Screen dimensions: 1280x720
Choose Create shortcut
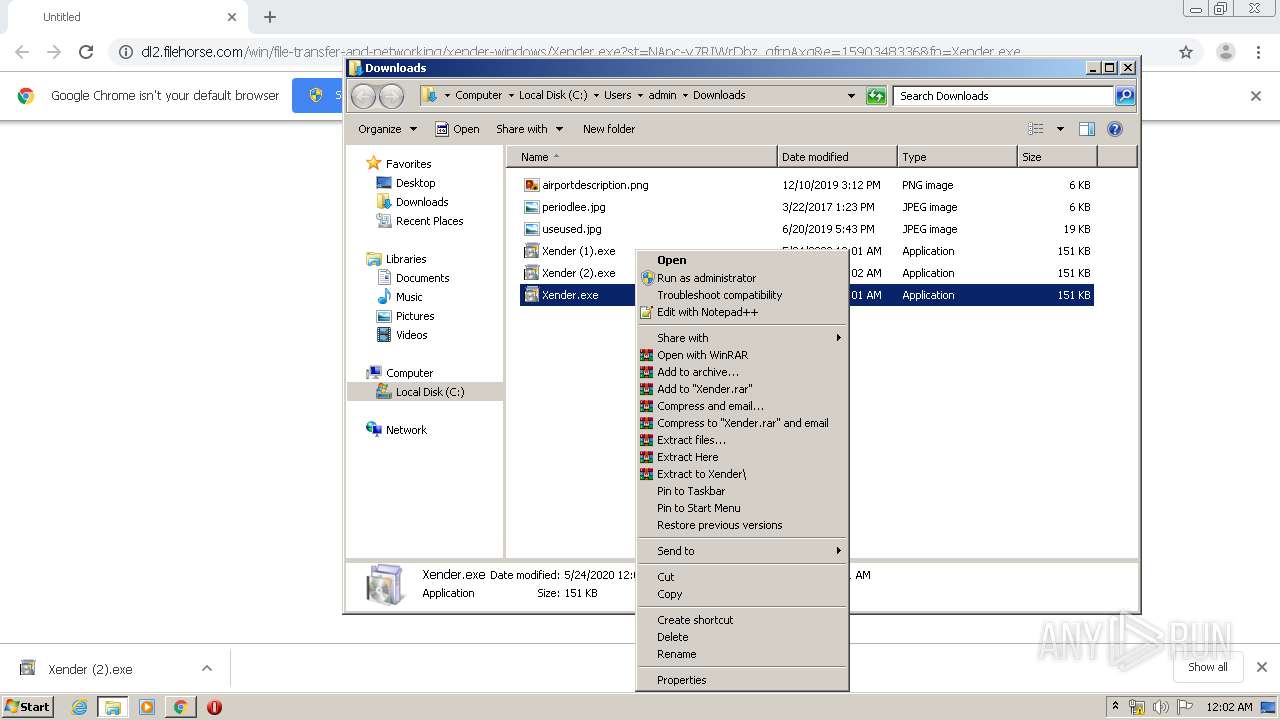pos(742,620)
